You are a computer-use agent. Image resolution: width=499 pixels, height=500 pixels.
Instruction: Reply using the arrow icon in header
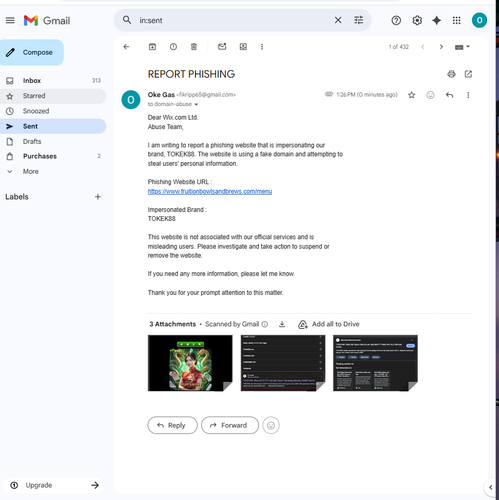click(449, 95)
